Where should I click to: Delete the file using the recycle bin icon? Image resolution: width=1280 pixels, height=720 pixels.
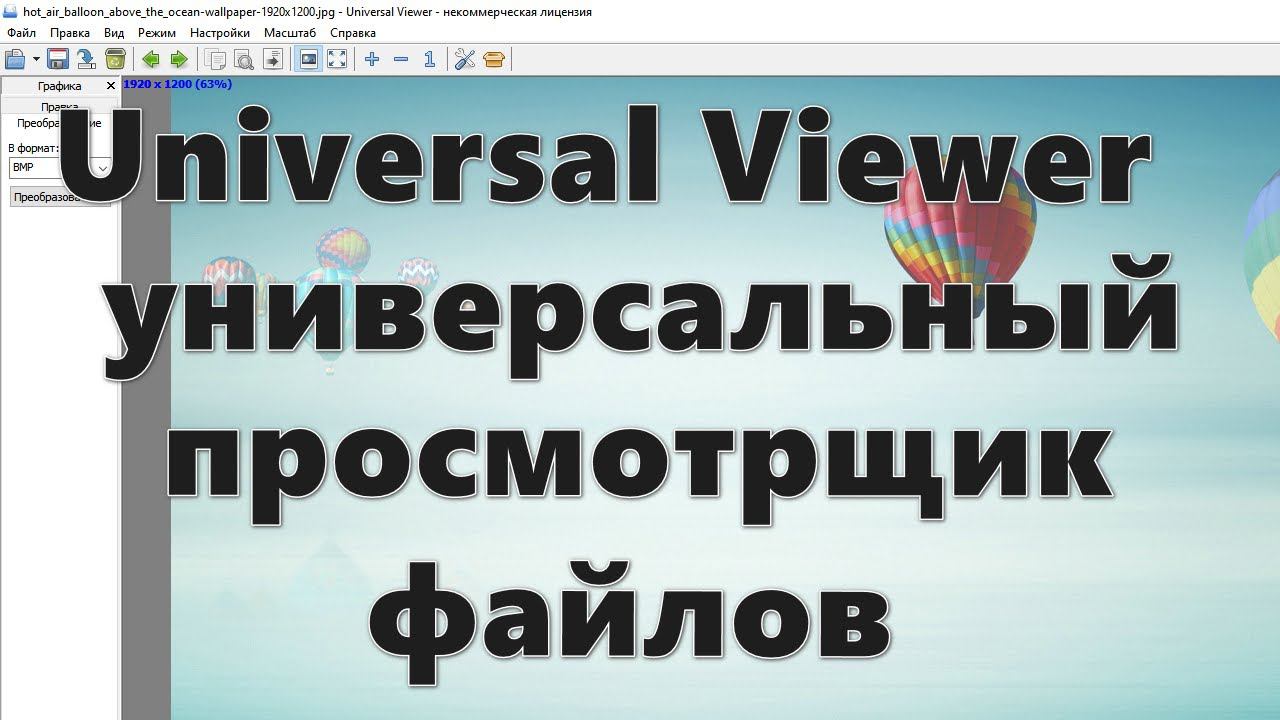click(115, 60)
